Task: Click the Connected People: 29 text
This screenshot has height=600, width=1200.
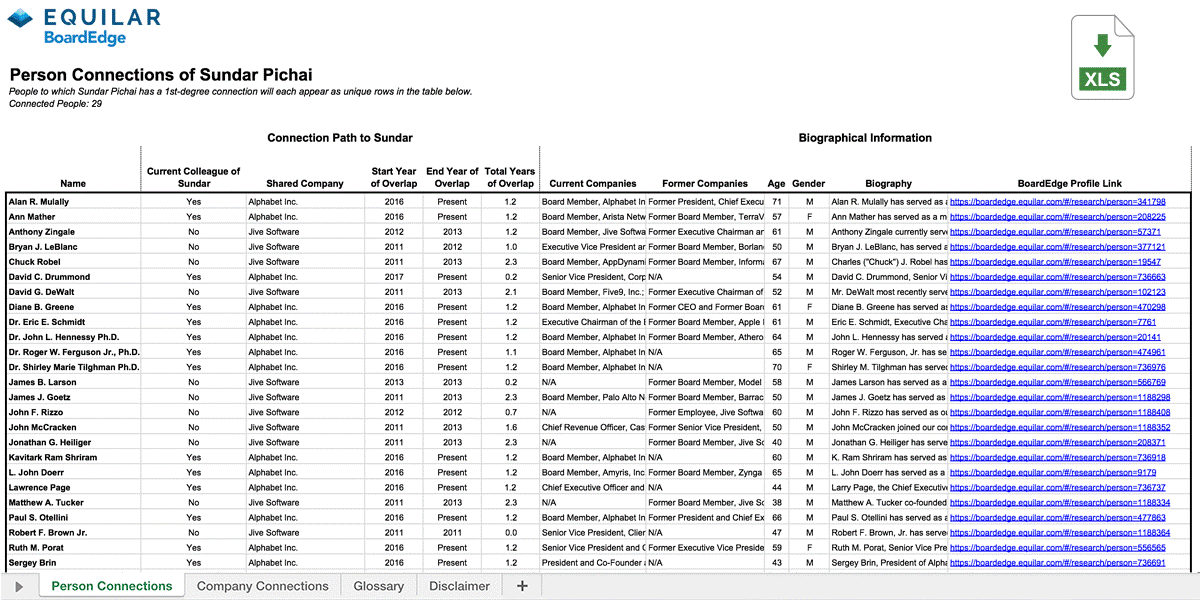Action: 56,103
